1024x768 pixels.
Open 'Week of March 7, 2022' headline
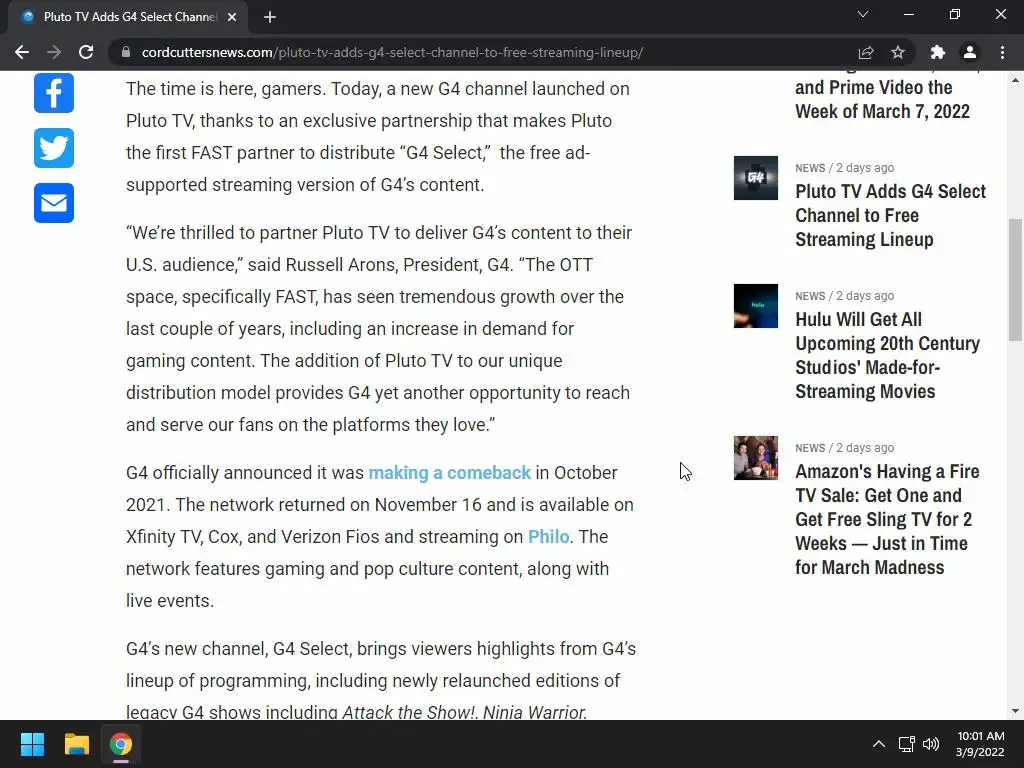[882, 99]
